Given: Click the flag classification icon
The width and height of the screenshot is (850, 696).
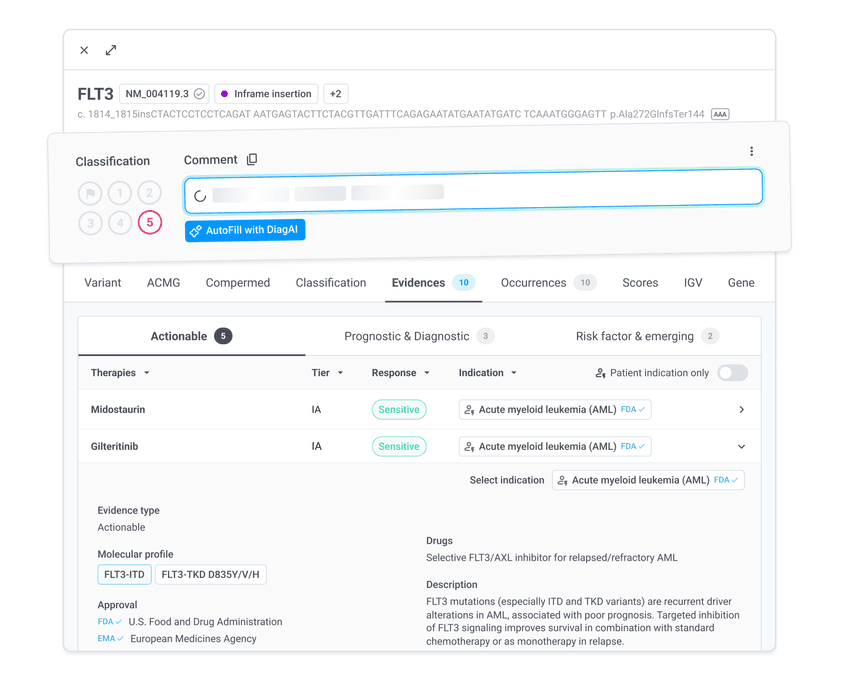Looking at the screenshot, I should (90, 193).
